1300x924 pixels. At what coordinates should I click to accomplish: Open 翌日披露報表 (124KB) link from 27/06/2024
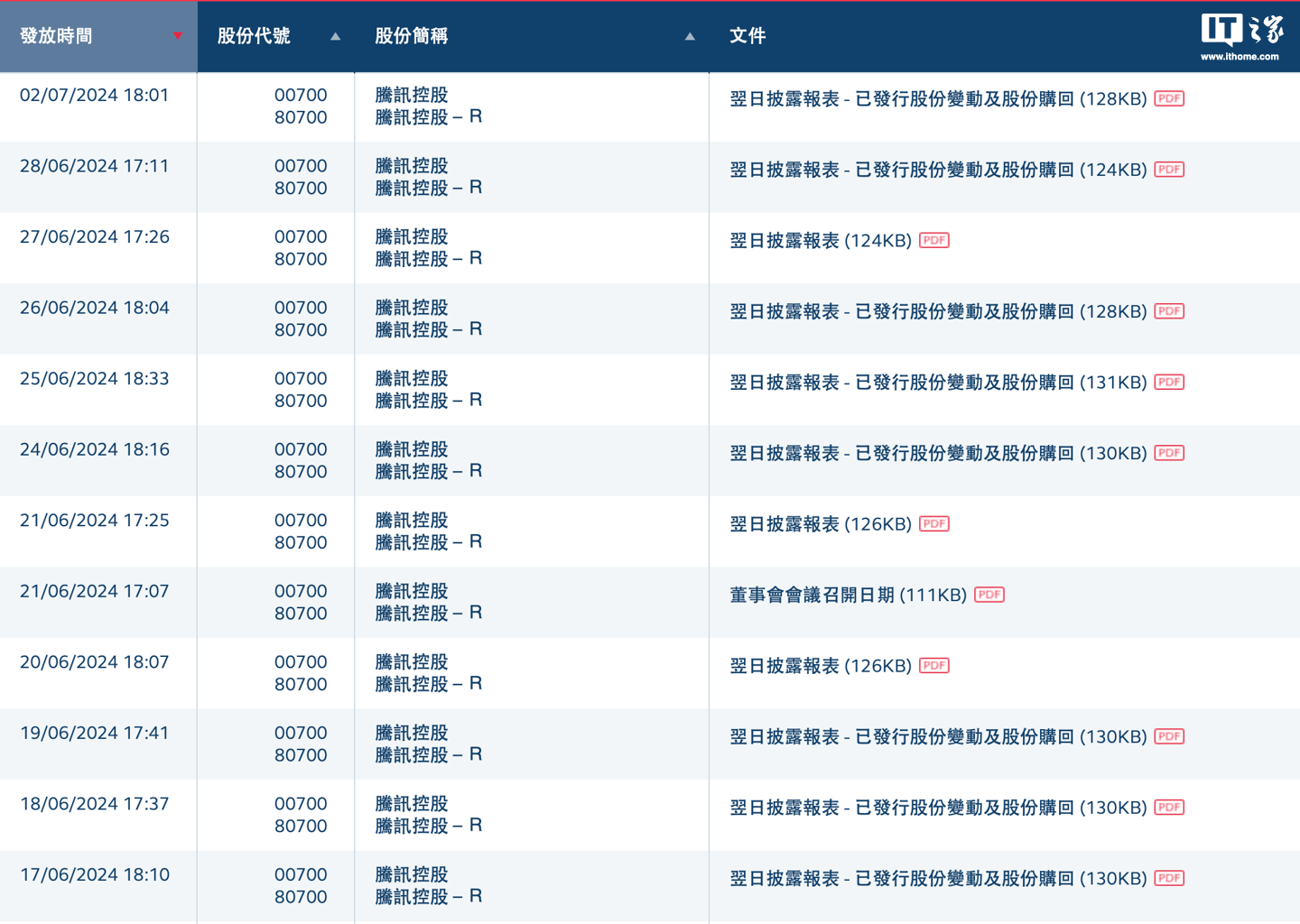pyautogui.click(x=821, y=241)
